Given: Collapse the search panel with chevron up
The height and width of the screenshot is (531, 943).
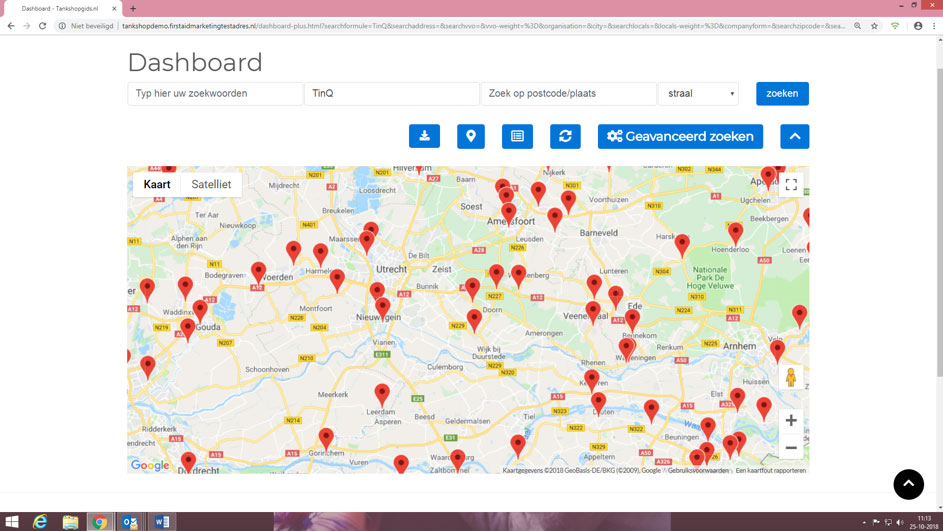Looking at the screenshot, I should [x=794, y=136].
